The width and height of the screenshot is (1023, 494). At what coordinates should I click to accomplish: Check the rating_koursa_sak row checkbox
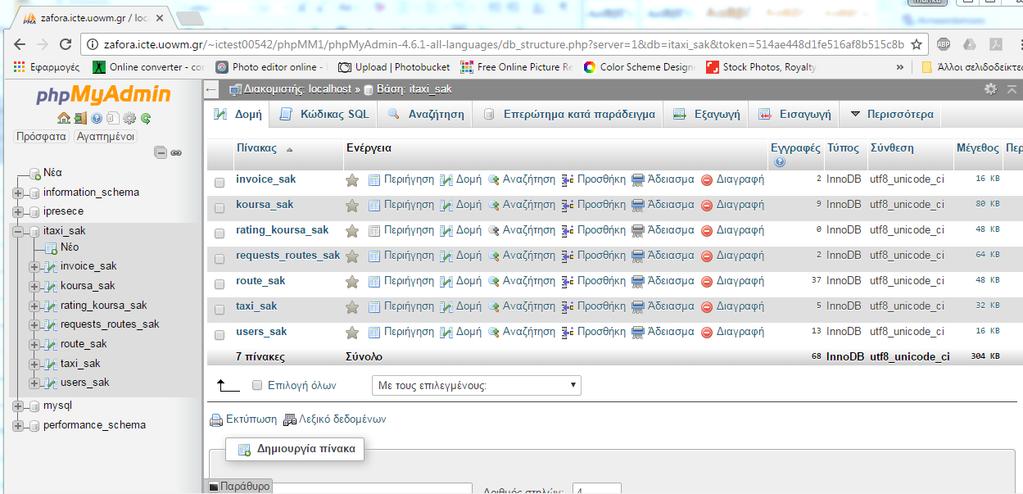click(x=220, y=234)
